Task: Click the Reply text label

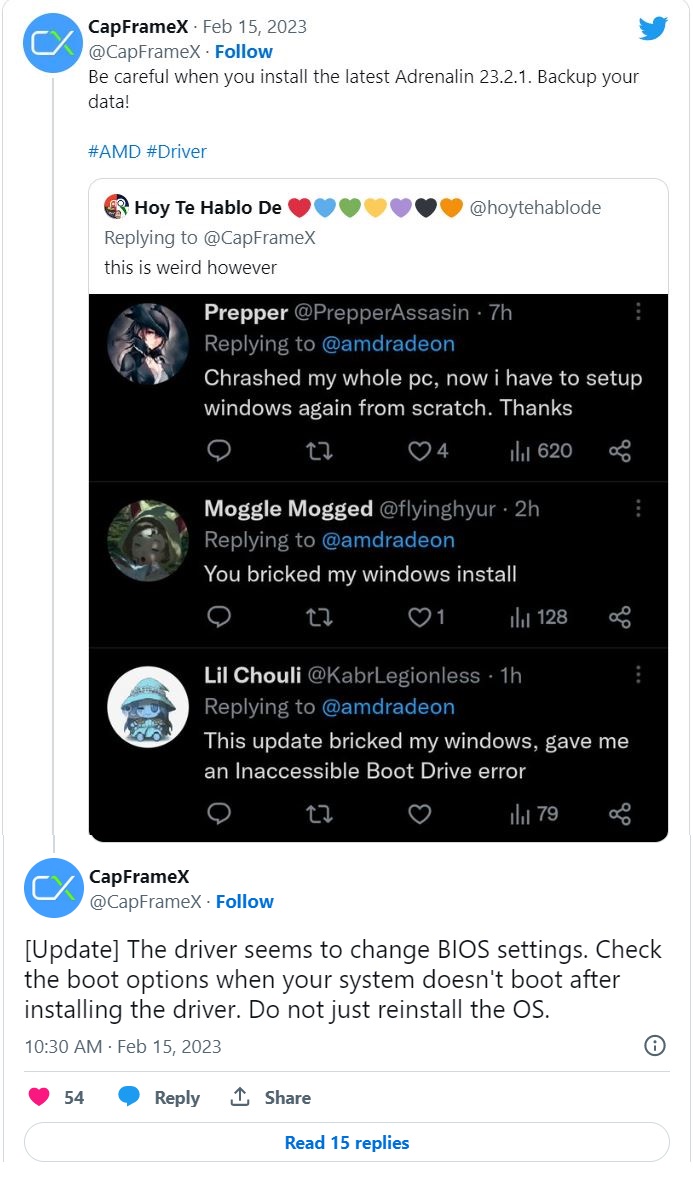Action: 176,1097
